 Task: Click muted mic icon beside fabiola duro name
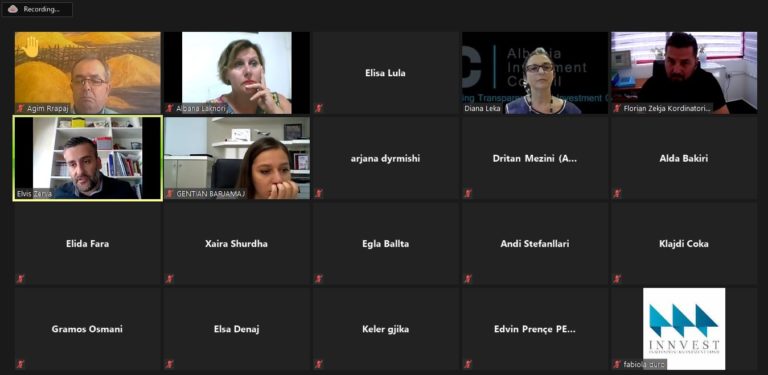(x=618, y=364)
